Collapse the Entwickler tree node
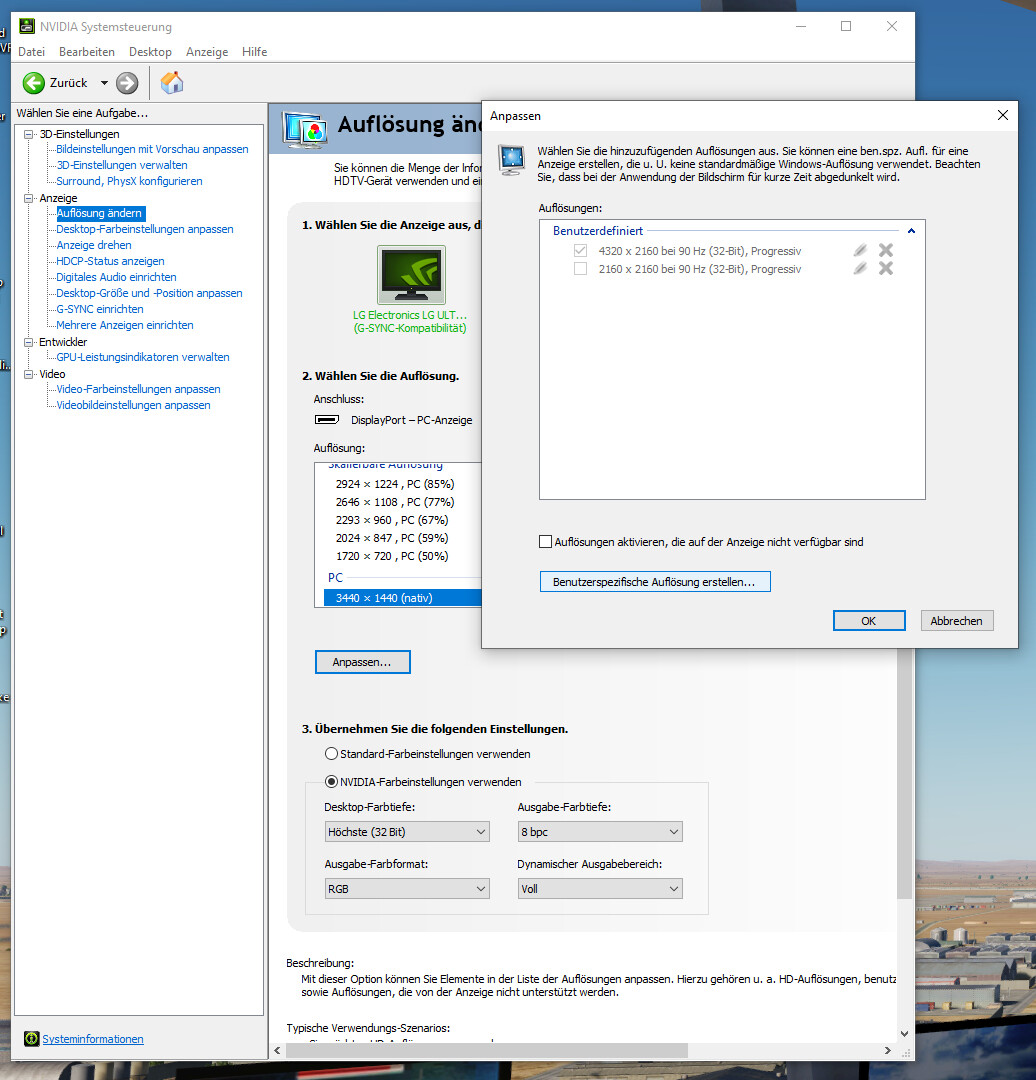The width and height of the screenshot is (1036, 1080). pyautogui.click(x=28, y=342)
